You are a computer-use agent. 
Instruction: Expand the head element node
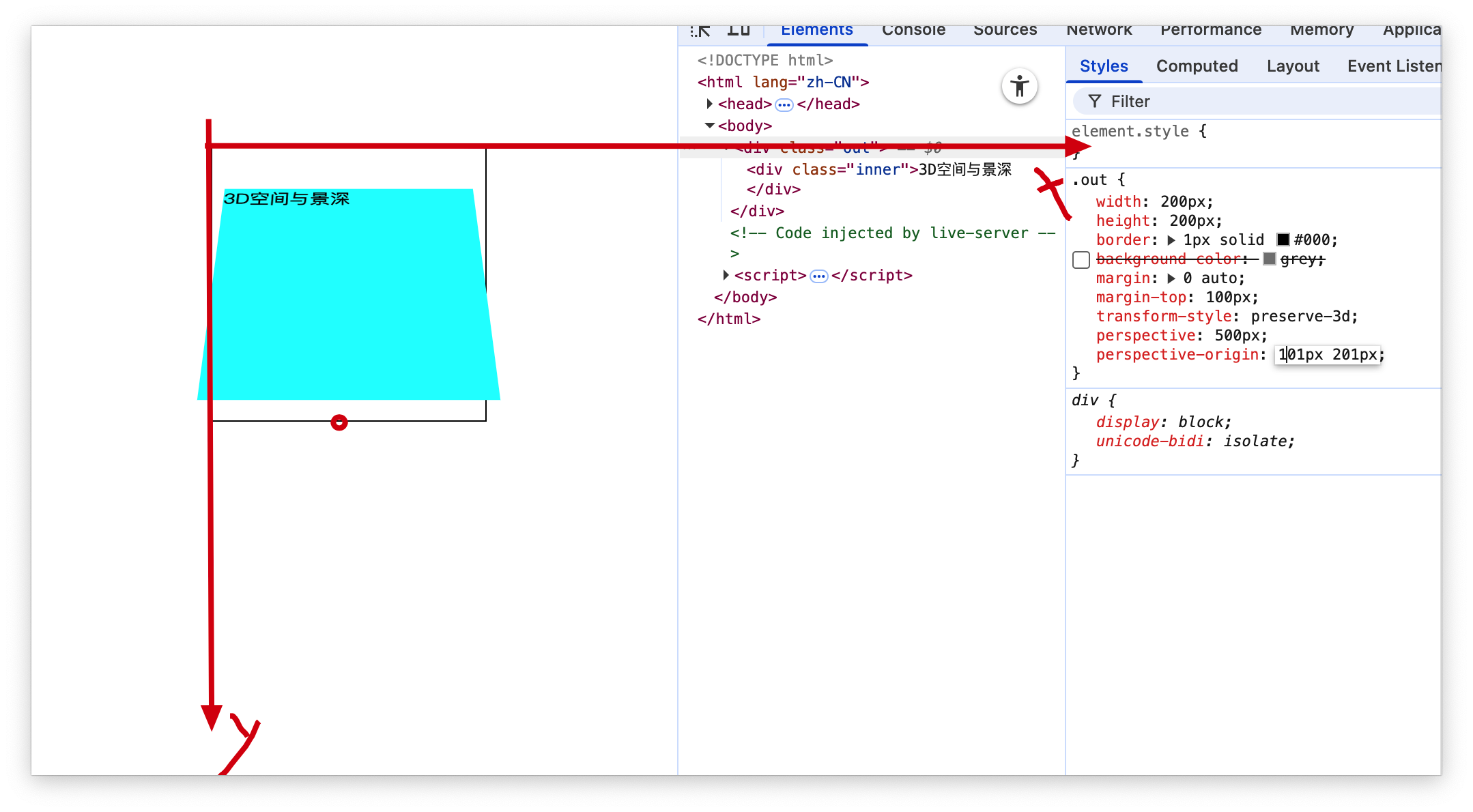pyautogui.click(x=709, y=104)
